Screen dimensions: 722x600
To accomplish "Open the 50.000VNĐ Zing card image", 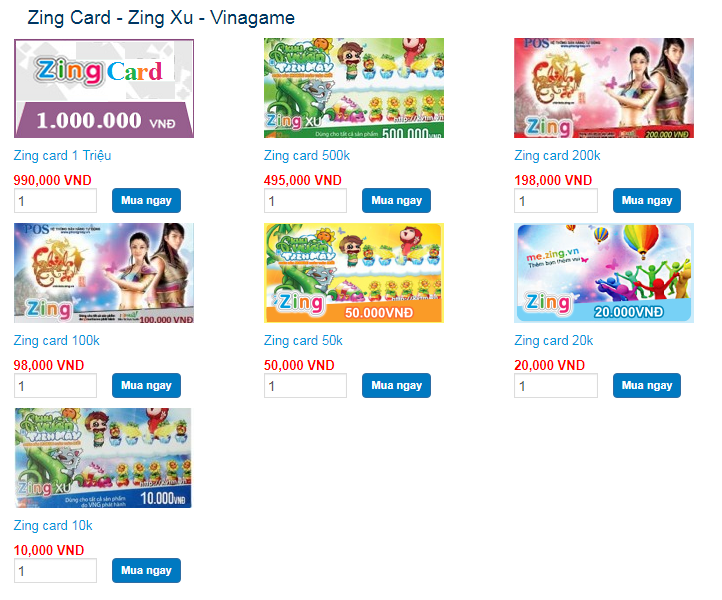I will (354, 273).
